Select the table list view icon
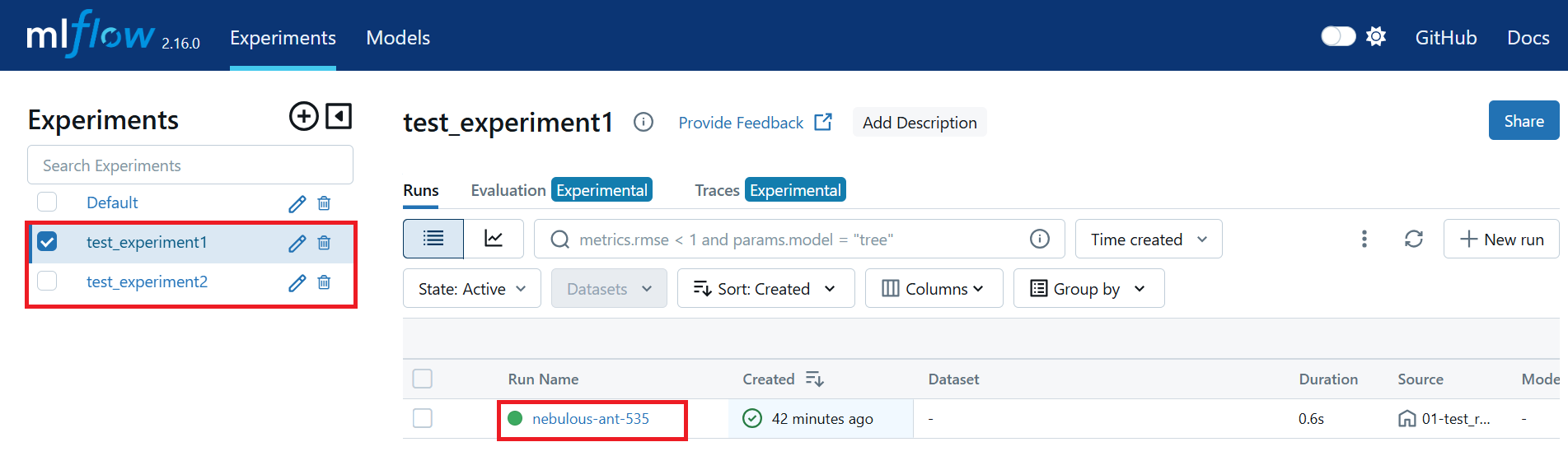1568x456 pixels. [433, 239]
